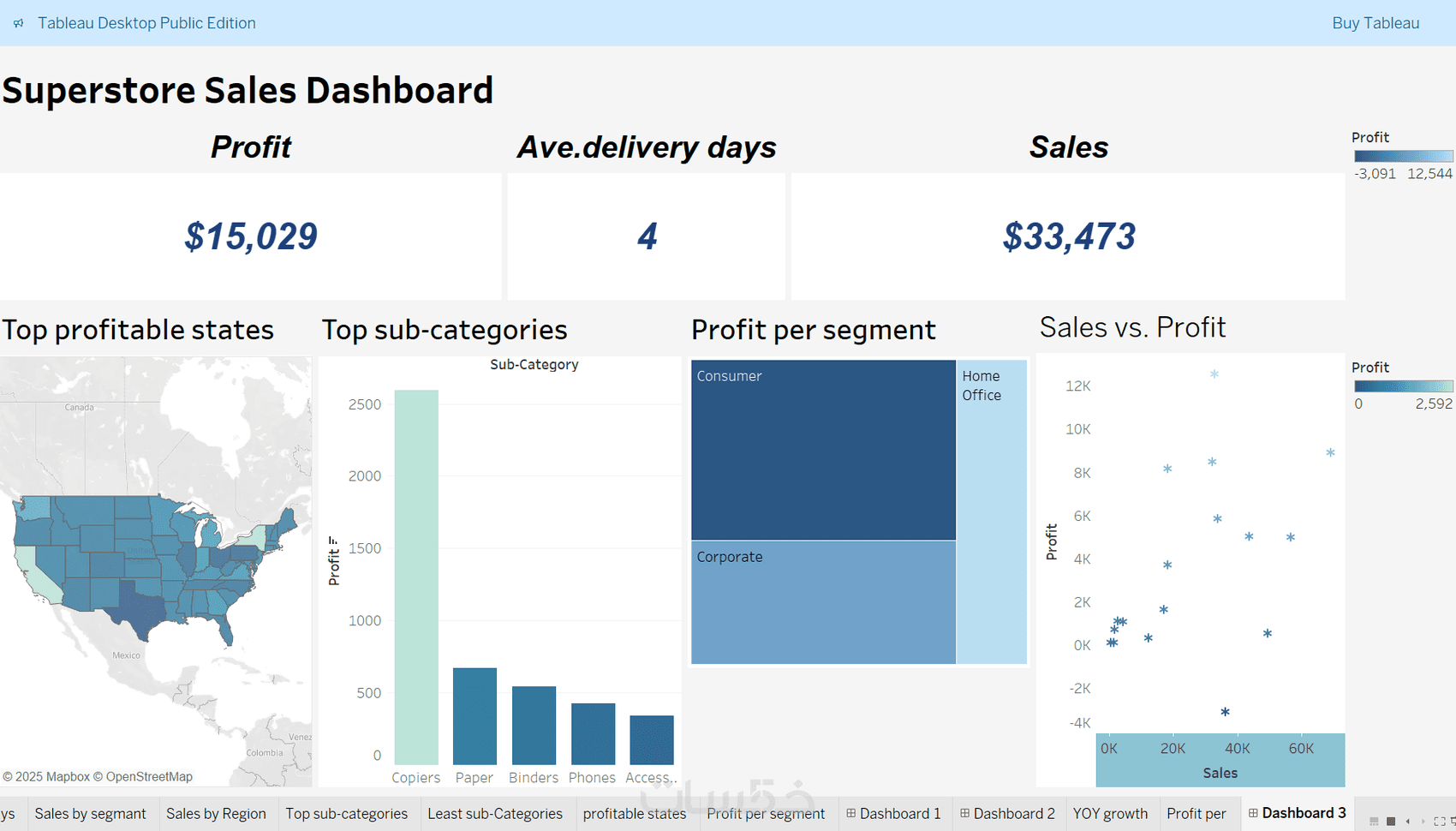Viewport: 1456px width, 831px height.
Task: Open the YOY growth tab
Action: [x=1110, y=814]
